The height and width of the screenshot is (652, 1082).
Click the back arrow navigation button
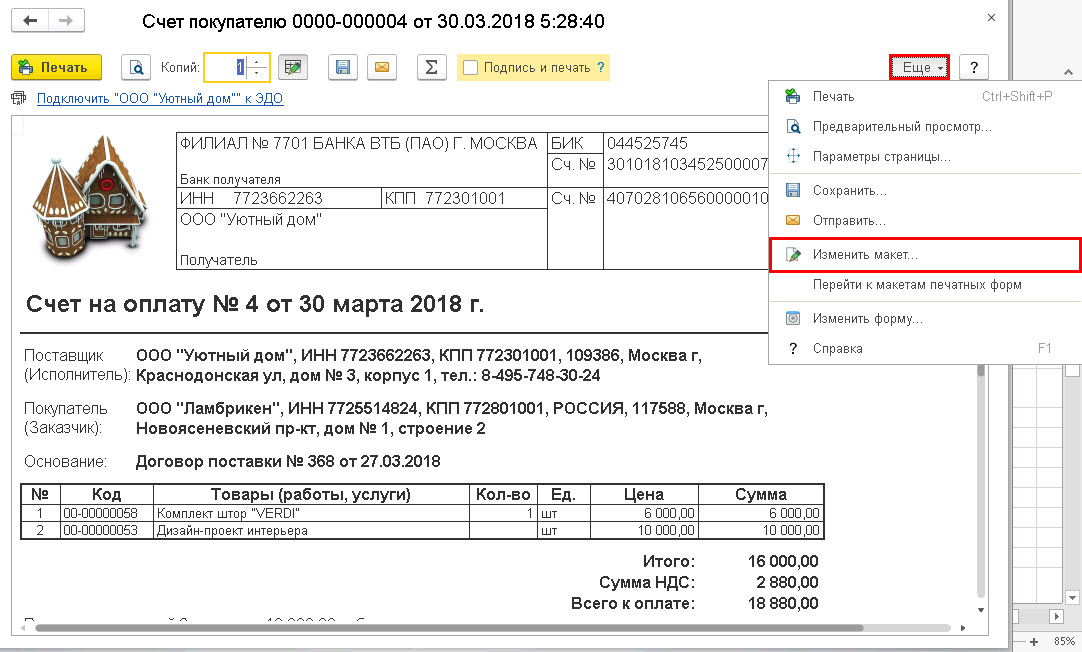pyautogui.click(x=30, y=21)
